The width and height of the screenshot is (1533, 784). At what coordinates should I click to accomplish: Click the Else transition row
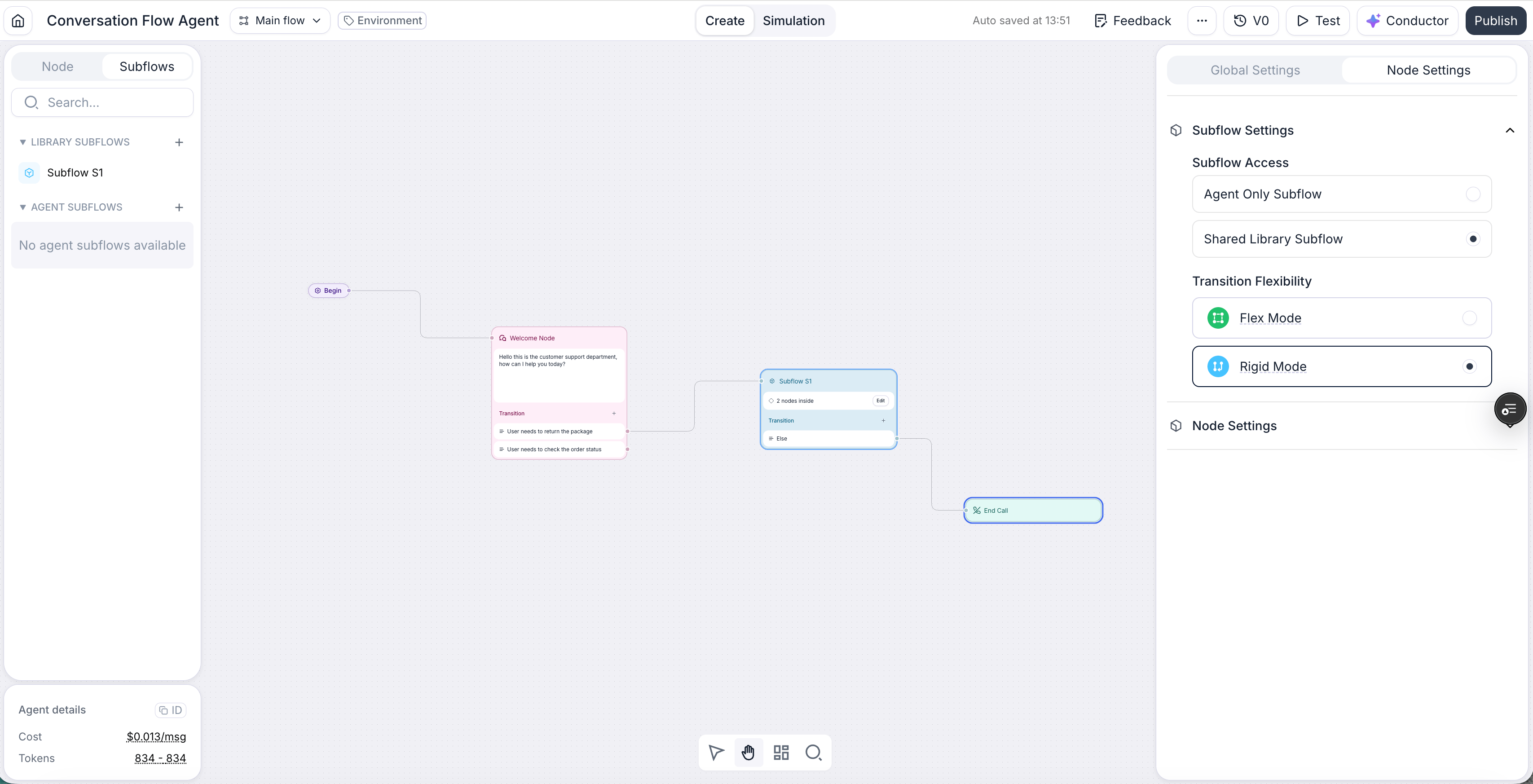[x=828, y=438]
